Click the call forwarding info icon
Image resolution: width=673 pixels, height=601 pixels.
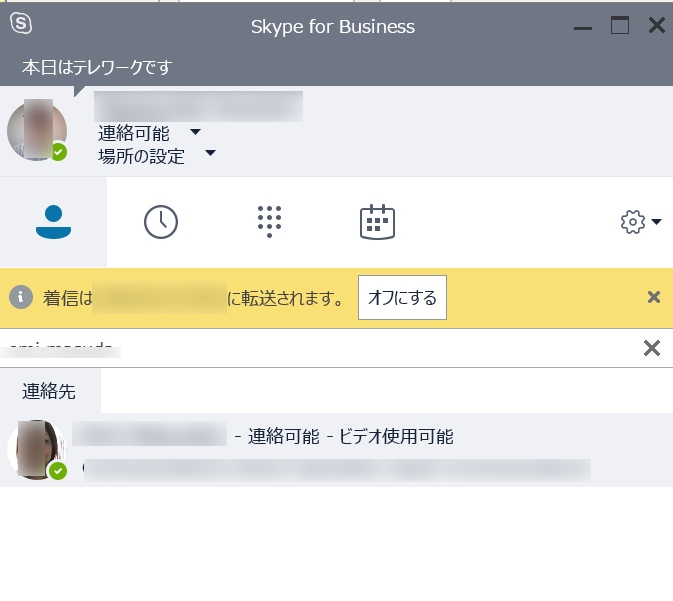tap(21, 297)
